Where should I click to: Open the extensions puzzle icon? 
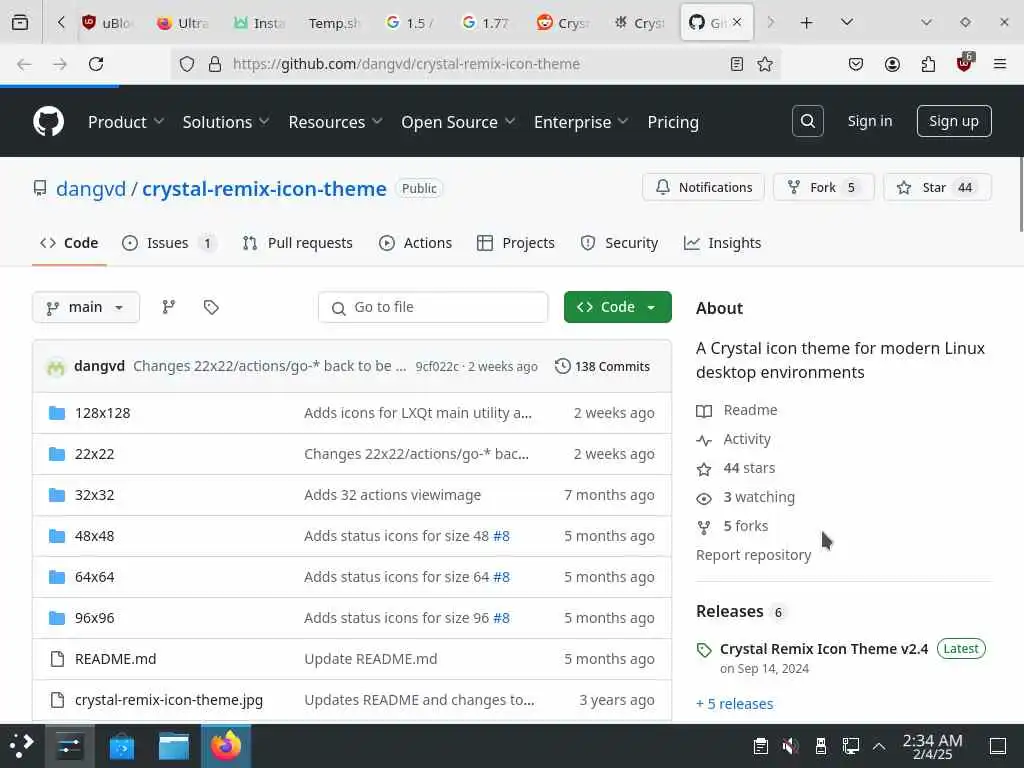point(928,64)
